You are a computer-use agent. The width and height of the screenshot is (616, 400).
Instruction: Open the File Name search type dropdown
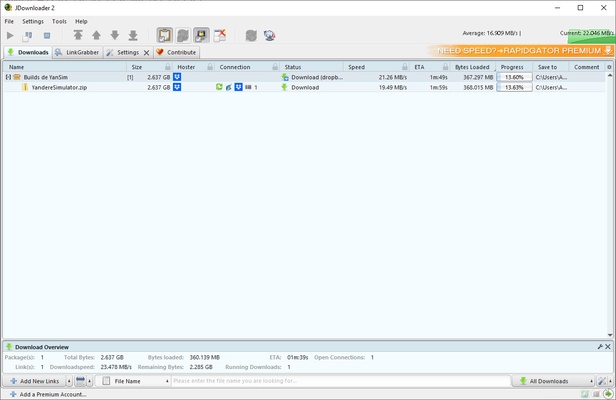(x=134, y=381)
